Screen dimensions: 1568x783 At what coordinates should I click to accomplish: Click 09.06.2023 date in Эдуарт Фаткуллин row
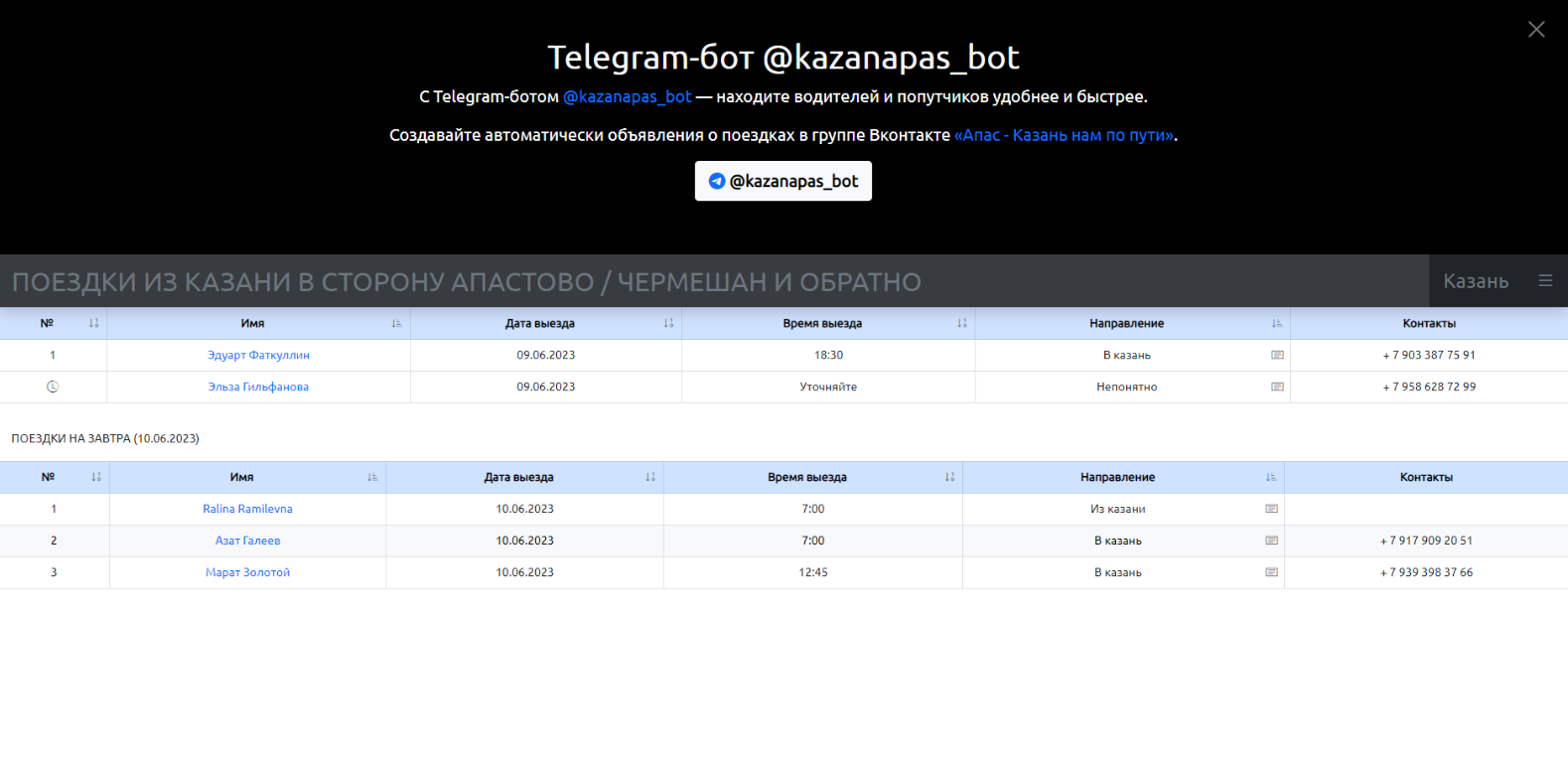coord(546,355)
